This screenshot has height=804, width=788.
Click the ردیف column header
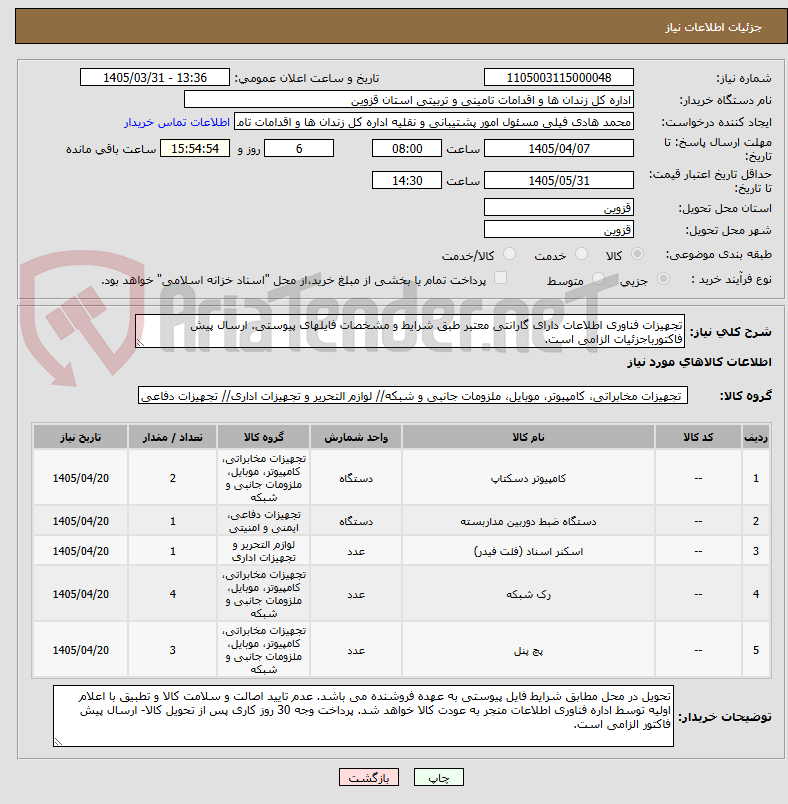[756, 437]
